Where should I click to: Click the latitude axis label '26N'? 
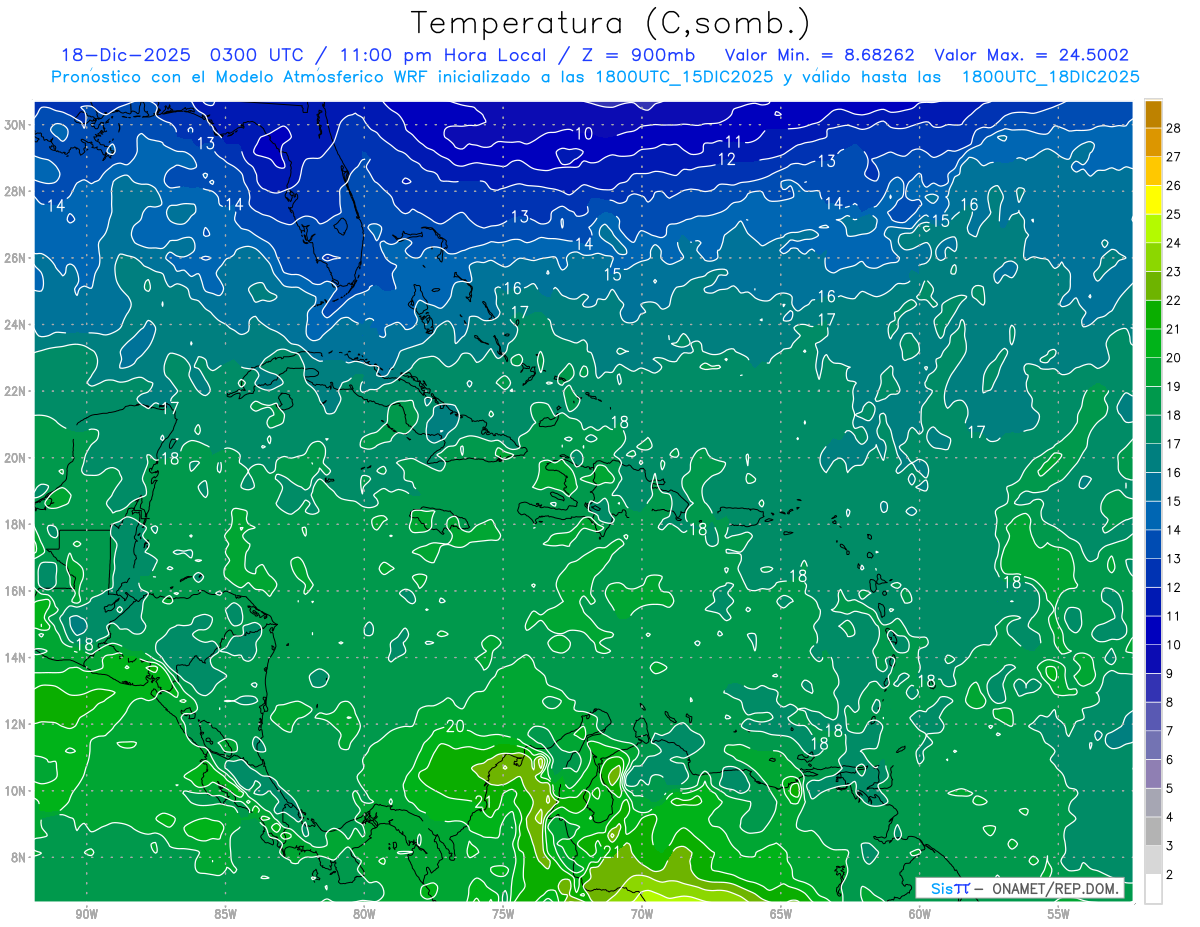[15, 258]
